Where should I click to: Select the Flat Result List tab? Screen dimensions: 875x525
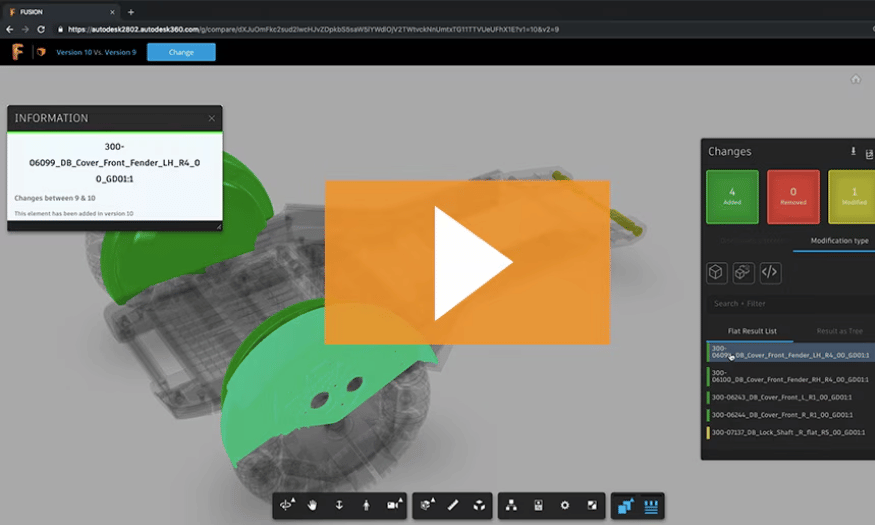pos(751,331)
